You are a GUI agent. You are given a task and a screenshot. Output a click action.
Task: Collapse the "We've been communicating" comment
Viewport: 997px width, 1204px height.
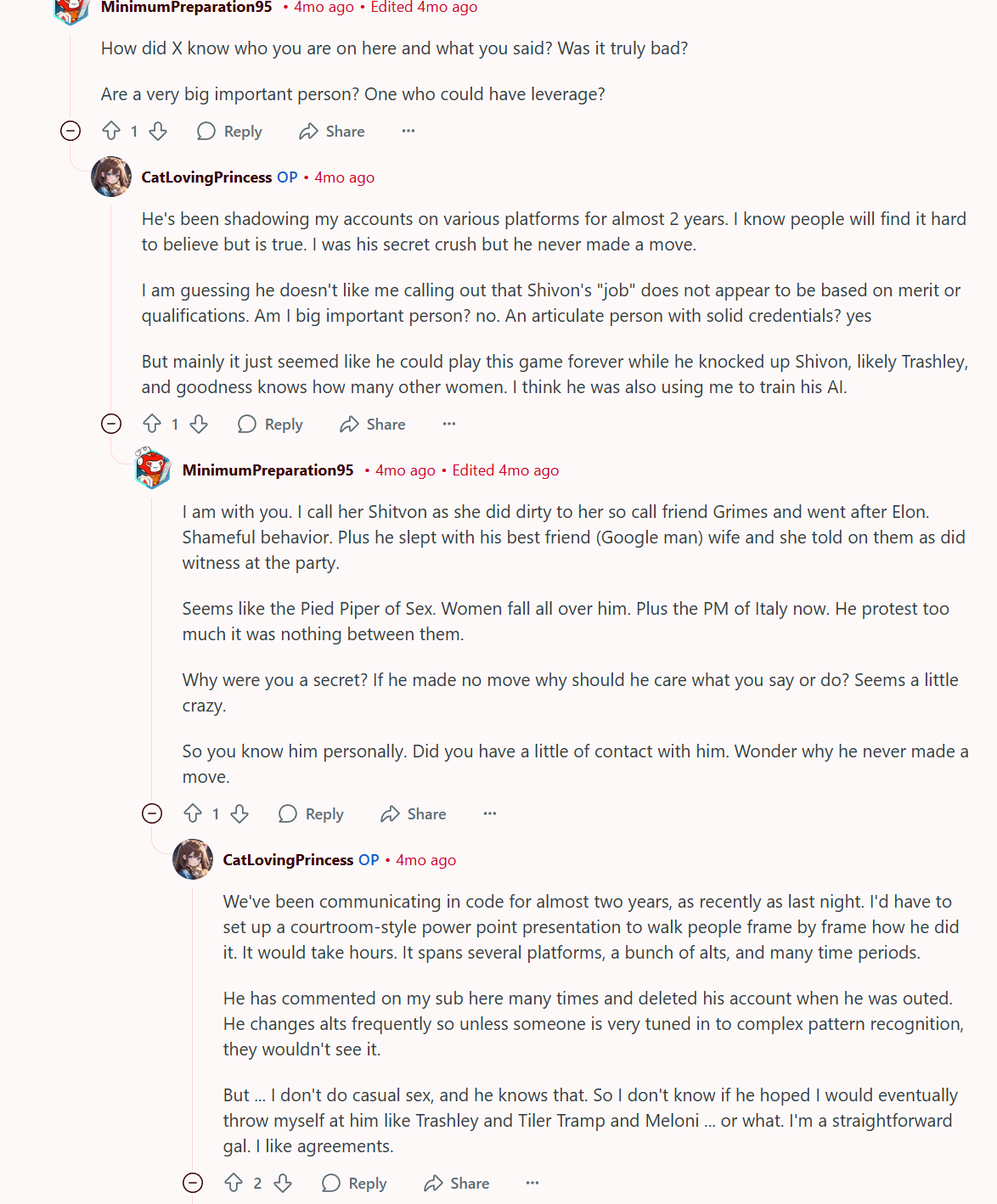(x=193, y=1183)
